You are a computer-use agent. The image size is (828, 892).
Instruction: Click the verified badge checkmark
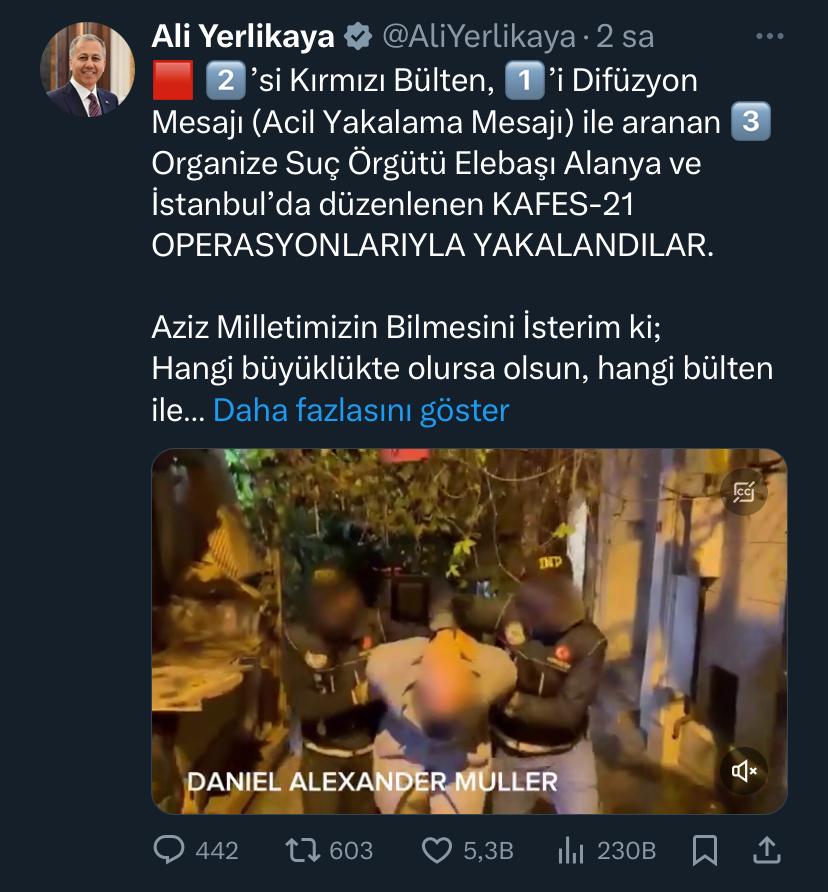click(358, 36)
